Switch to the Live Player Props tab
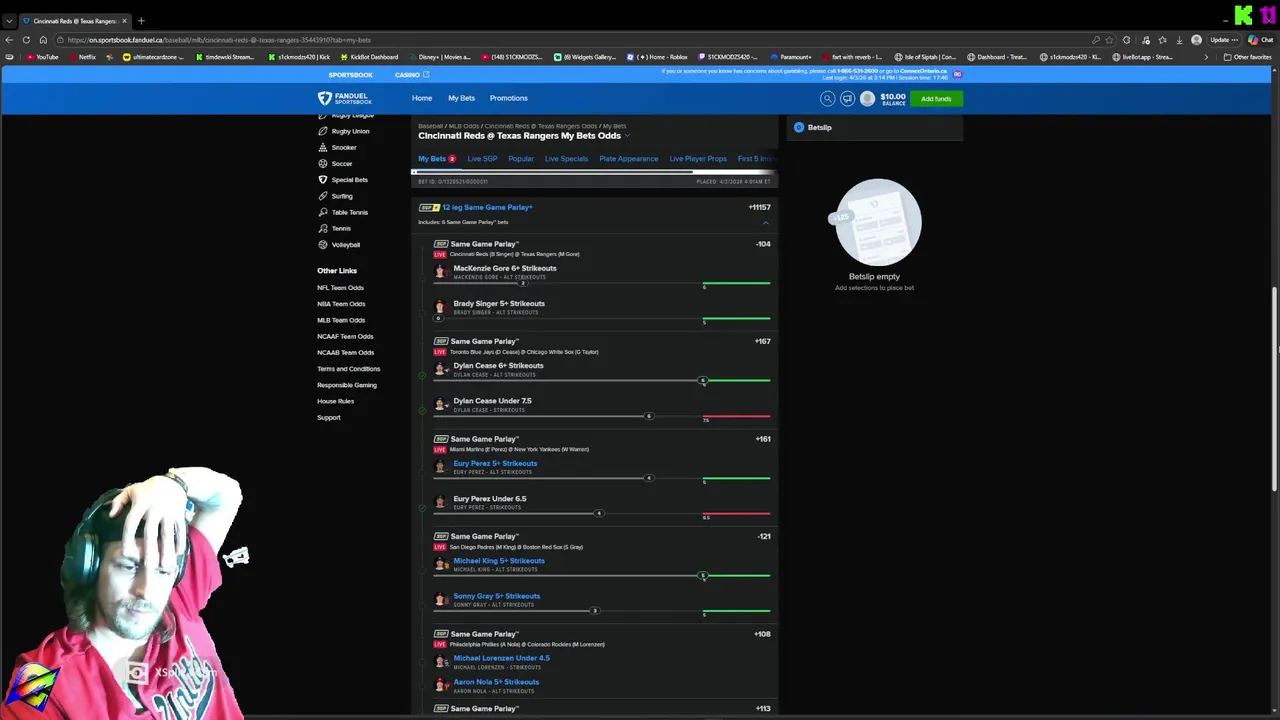Viewport: 1280px width, 720px height. [698, 159]
